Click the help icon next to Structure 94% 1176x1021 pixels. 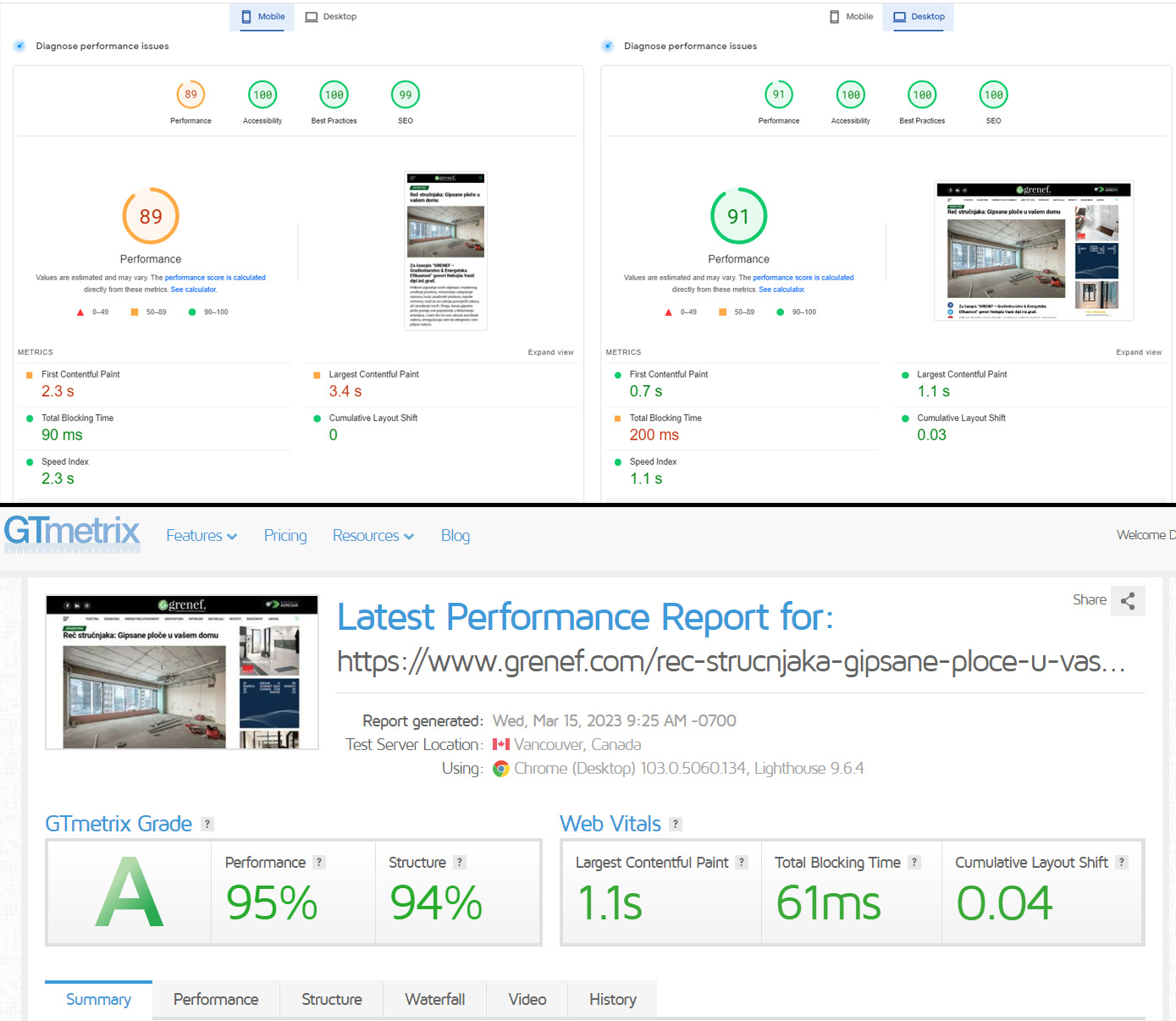pyautogui.click(x=460, y=862)
